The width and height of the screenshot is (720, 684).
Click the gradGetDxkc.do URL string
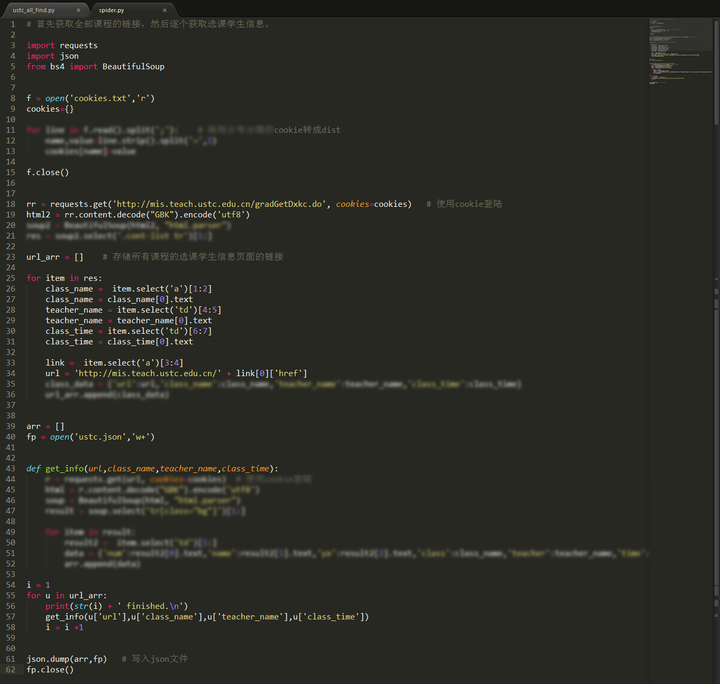coord(219,204)
